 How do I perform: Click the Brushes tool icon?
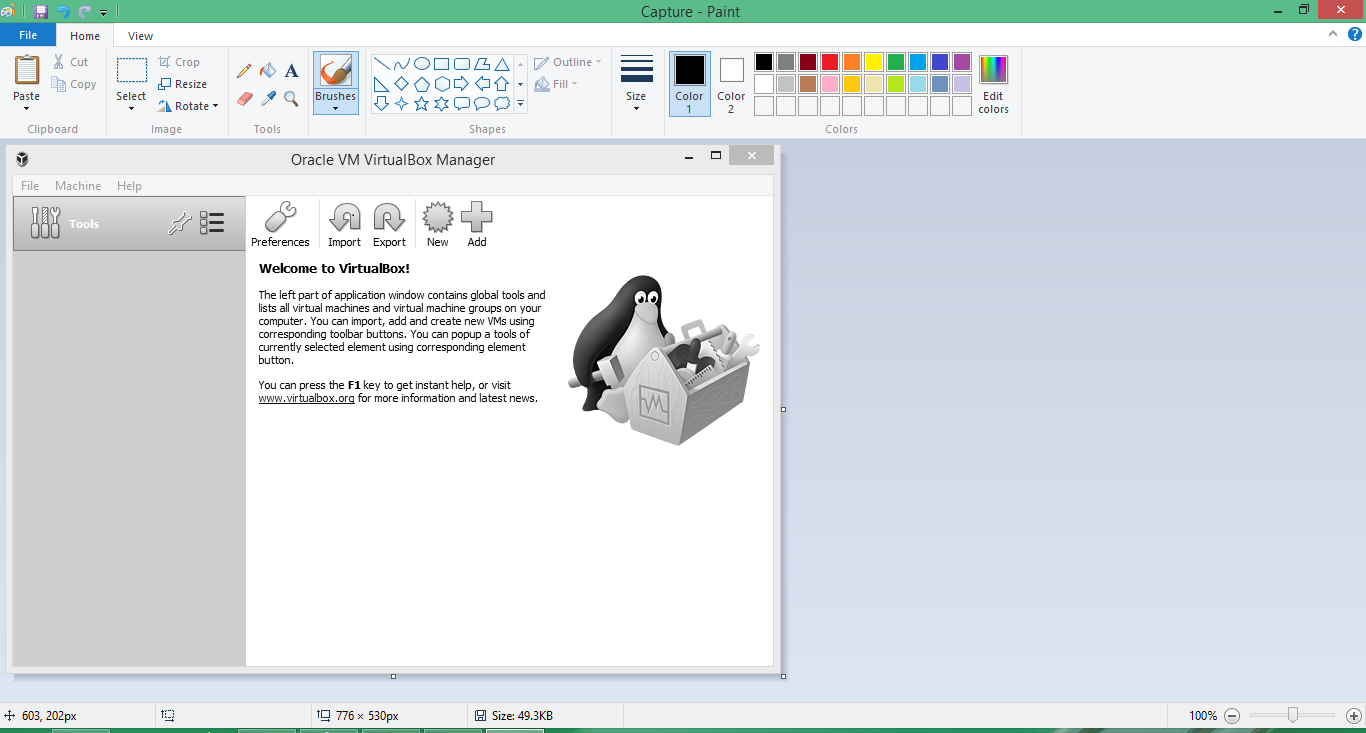[336, 71]
